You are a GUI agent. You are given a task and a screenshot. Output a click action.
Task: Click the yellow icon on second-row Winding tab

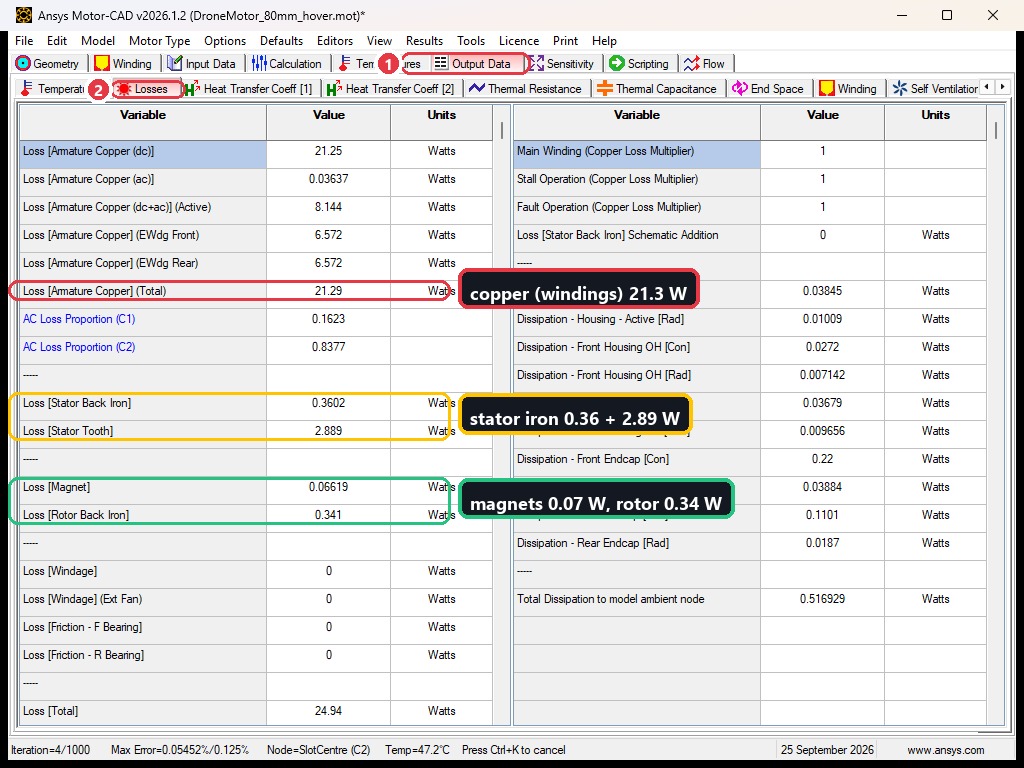pyautogui.click(x=827, y=88)
